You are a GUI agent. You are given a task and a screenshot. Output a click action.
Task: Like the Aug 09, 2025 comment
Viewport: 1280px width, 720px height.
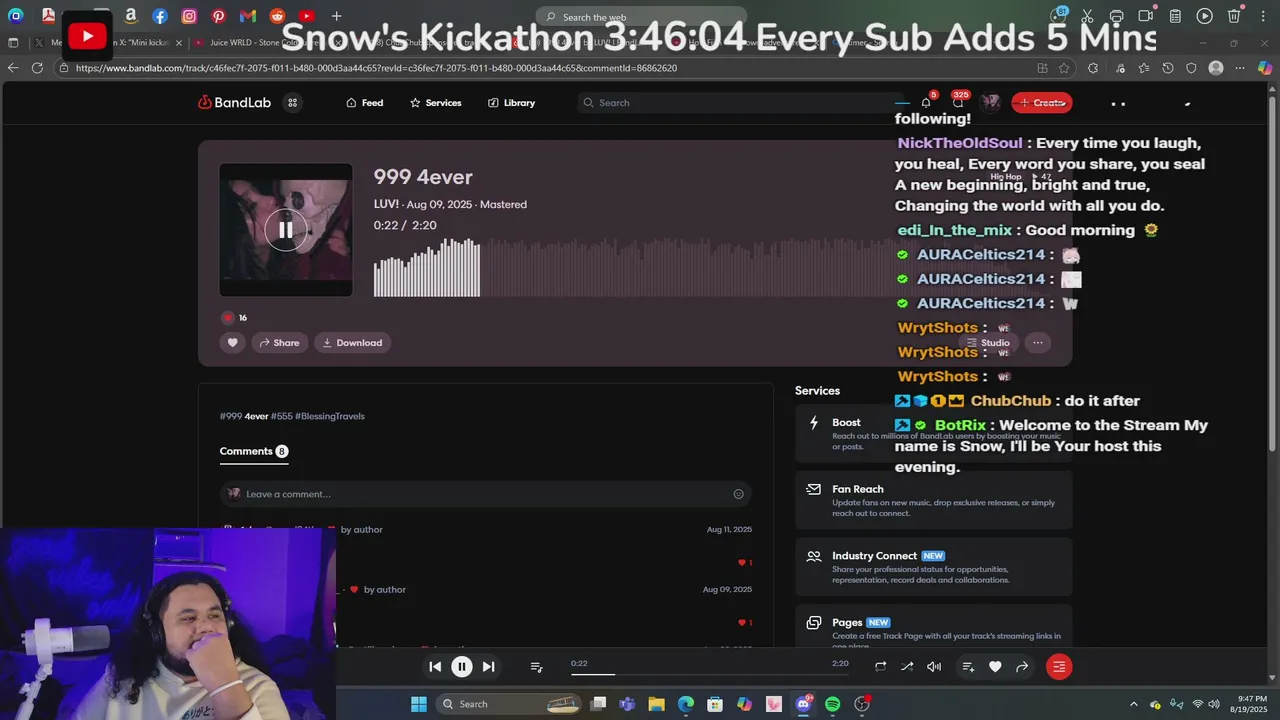(x=744, y=623)
